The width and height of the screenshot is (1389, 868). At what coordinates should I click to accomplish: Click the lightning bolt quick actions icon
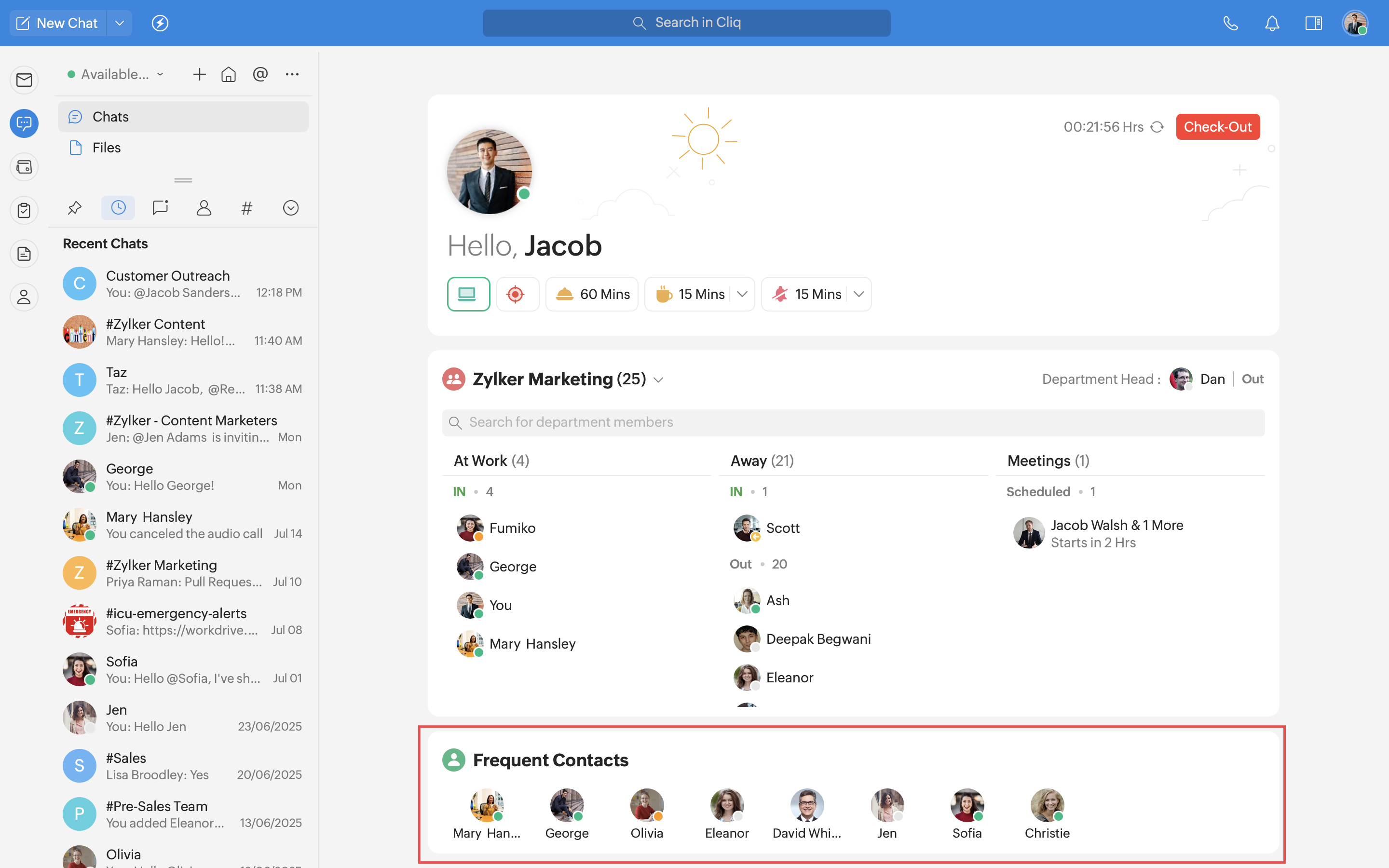pyautogui.click(x=160, y=23)
